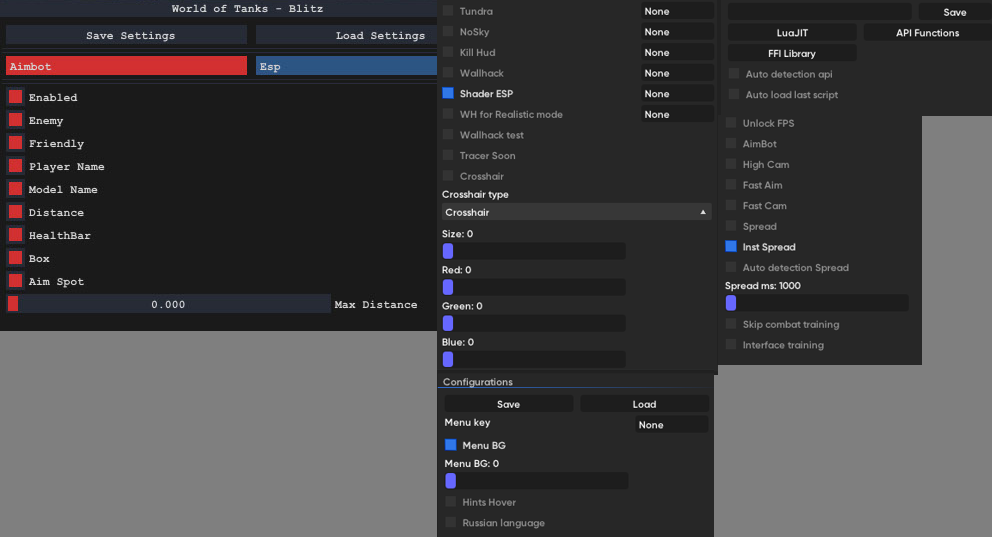Screen dimensions: 992x537
Task: Switch to the Aimbot tab
Action: click(x=127, y=66)
